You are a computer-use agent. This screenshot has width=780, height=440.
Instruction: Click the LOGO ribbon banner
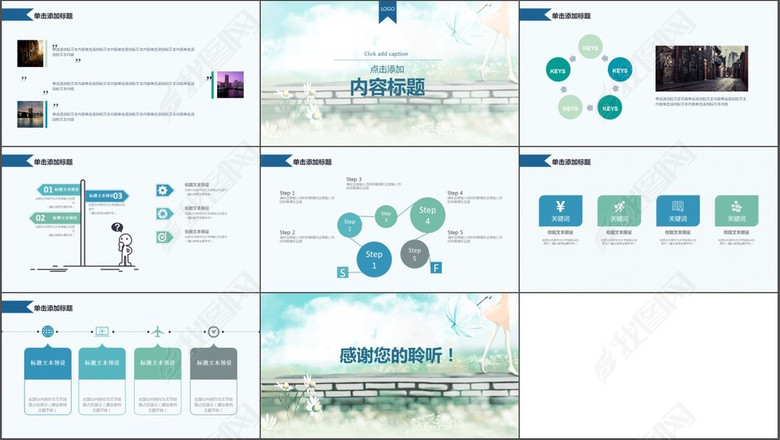388,12
